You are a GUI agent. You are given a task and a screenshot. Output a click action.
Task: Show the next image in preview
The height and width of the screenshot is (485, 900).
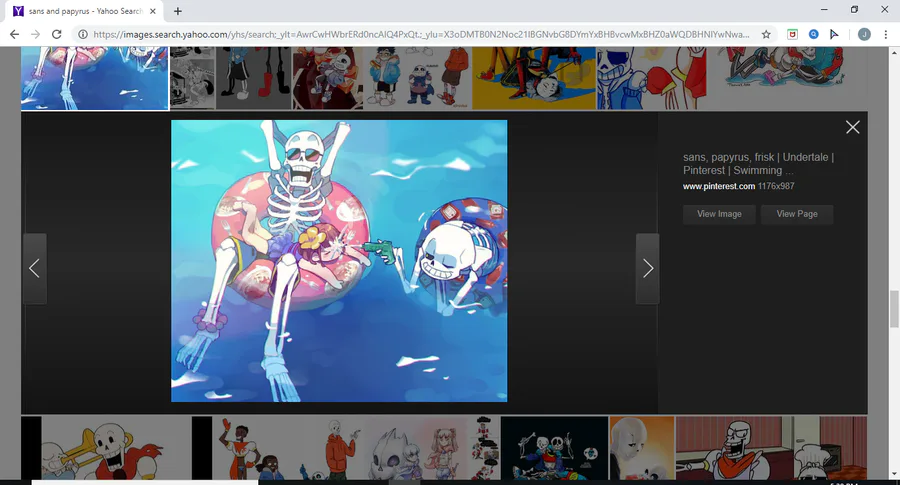tap(647, 269)
